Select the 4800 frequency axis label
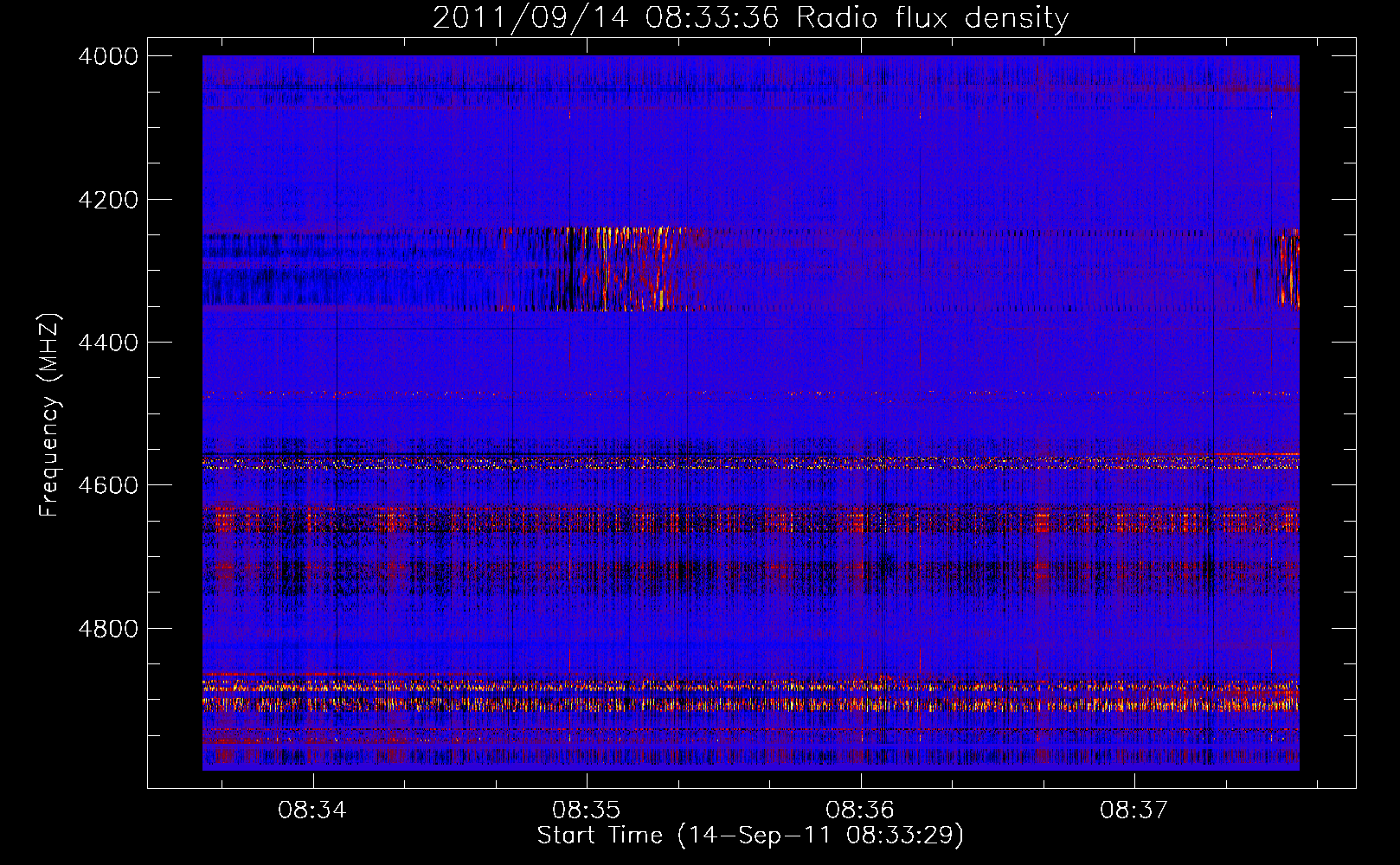The width and height of the screenshot is (1400, 865). [108, 628]
